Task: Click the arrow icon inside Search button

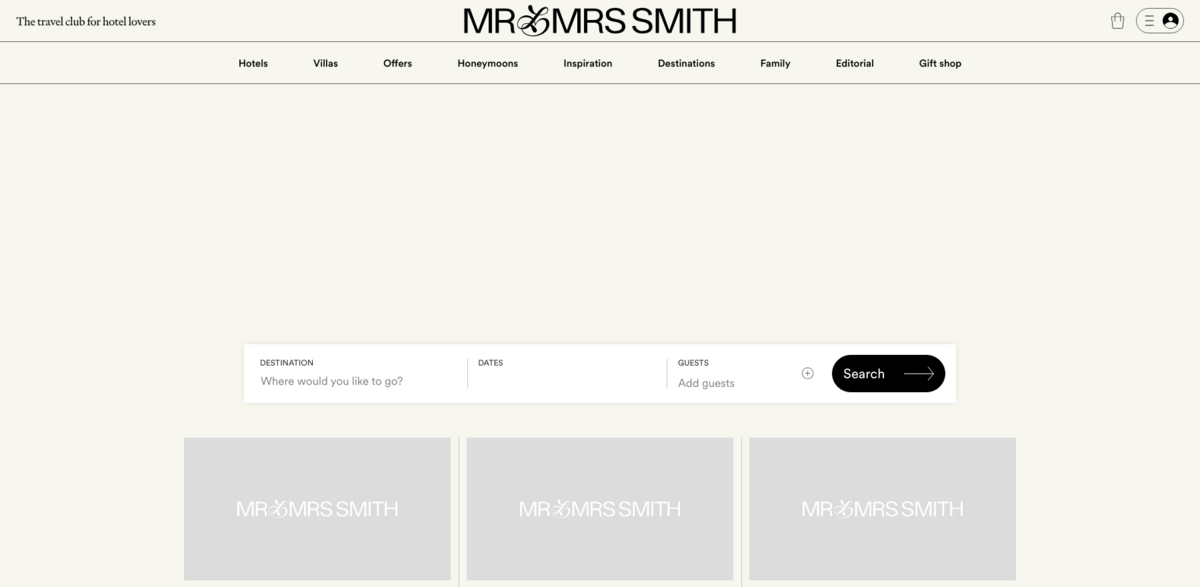Action: click(x=918, y=373)
